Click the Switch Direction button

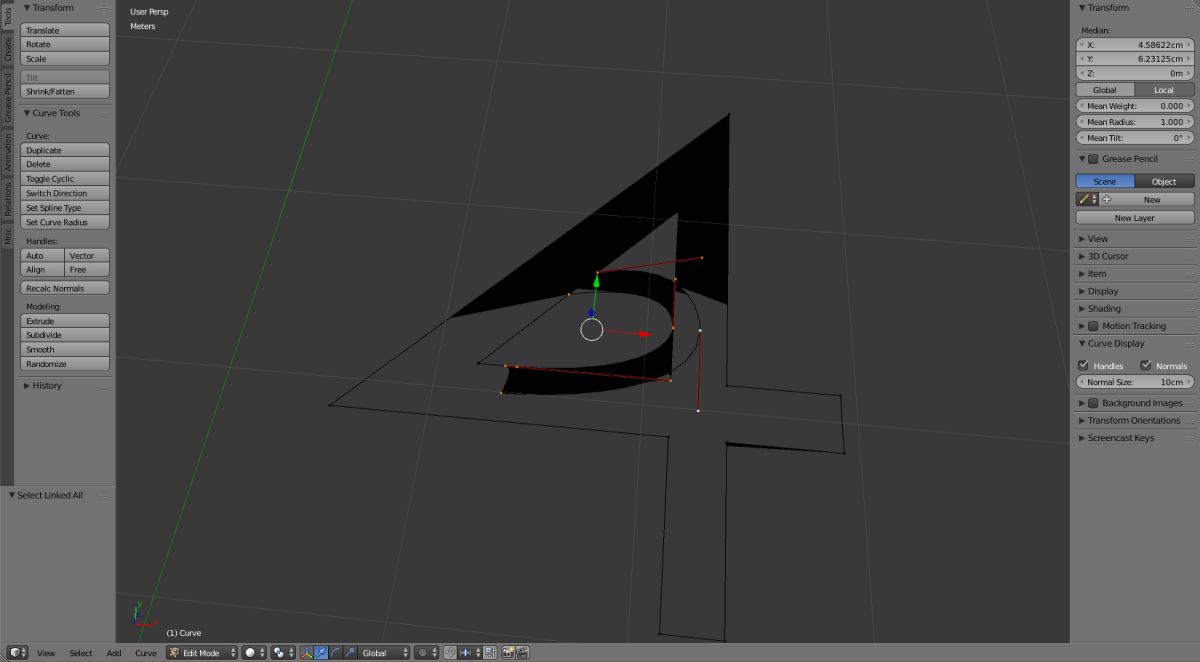pyautogui.click(x=65, y=193)
